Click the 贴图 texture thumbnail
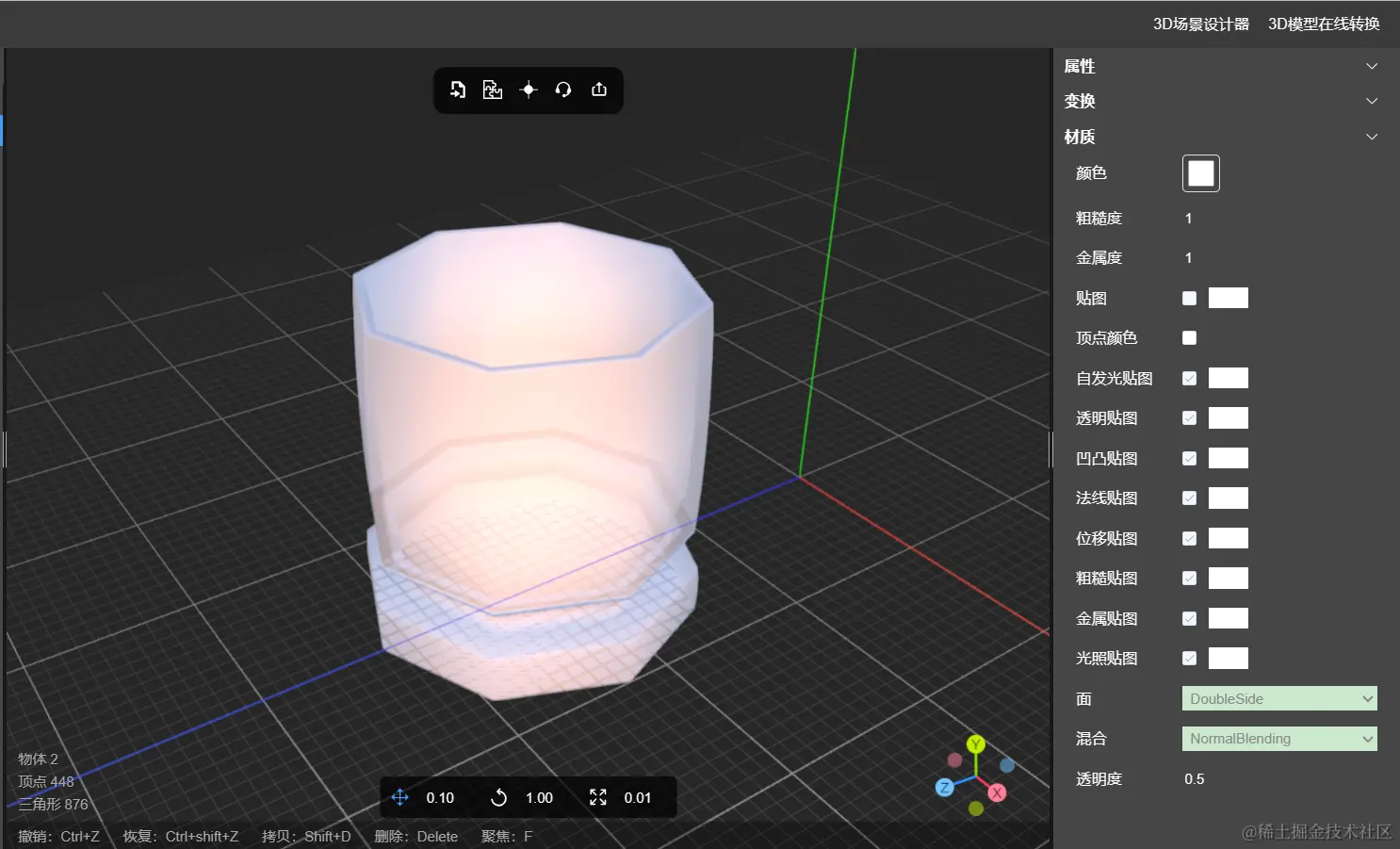1400x849 pixels. [1229, 298]
